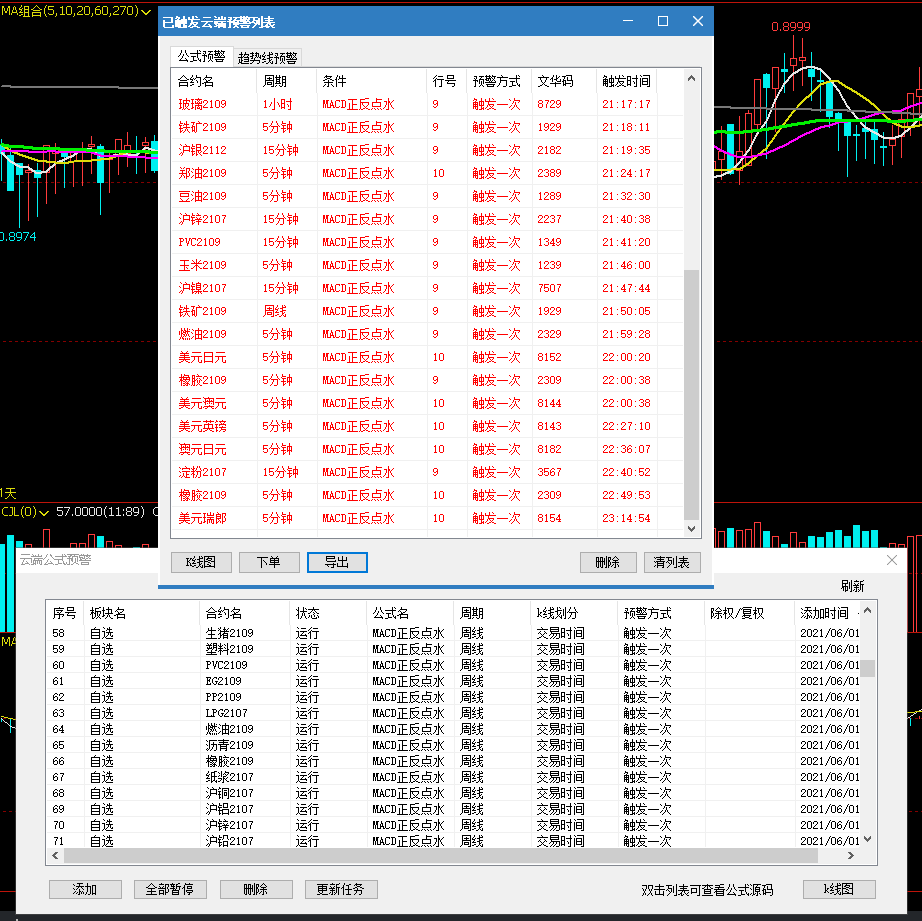
Task: Close the 已触发云端预警列表 dialog
Action: click(x=696, y=21)
